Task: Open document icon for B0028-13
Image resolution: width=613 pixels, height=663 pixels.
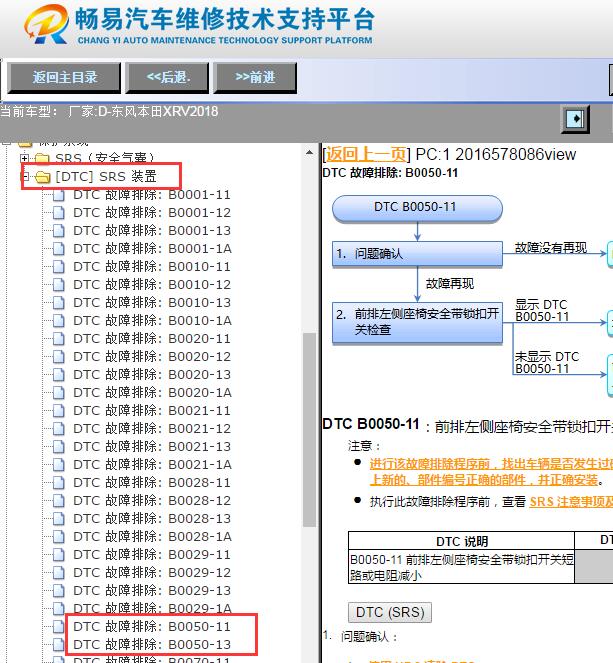Action: coord(59,518)
